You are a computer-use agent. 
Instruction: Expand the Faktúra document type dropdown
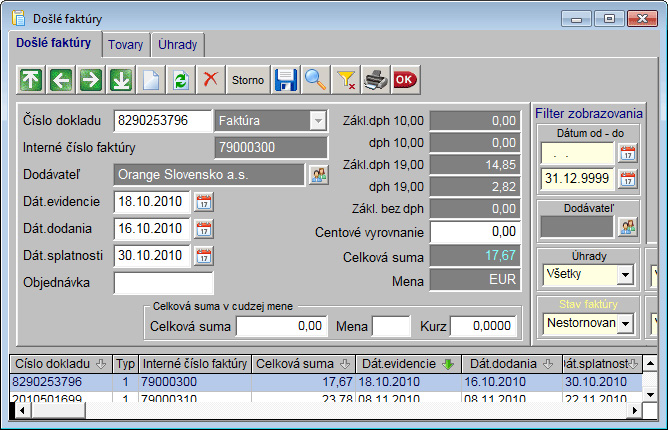[318, 120]
